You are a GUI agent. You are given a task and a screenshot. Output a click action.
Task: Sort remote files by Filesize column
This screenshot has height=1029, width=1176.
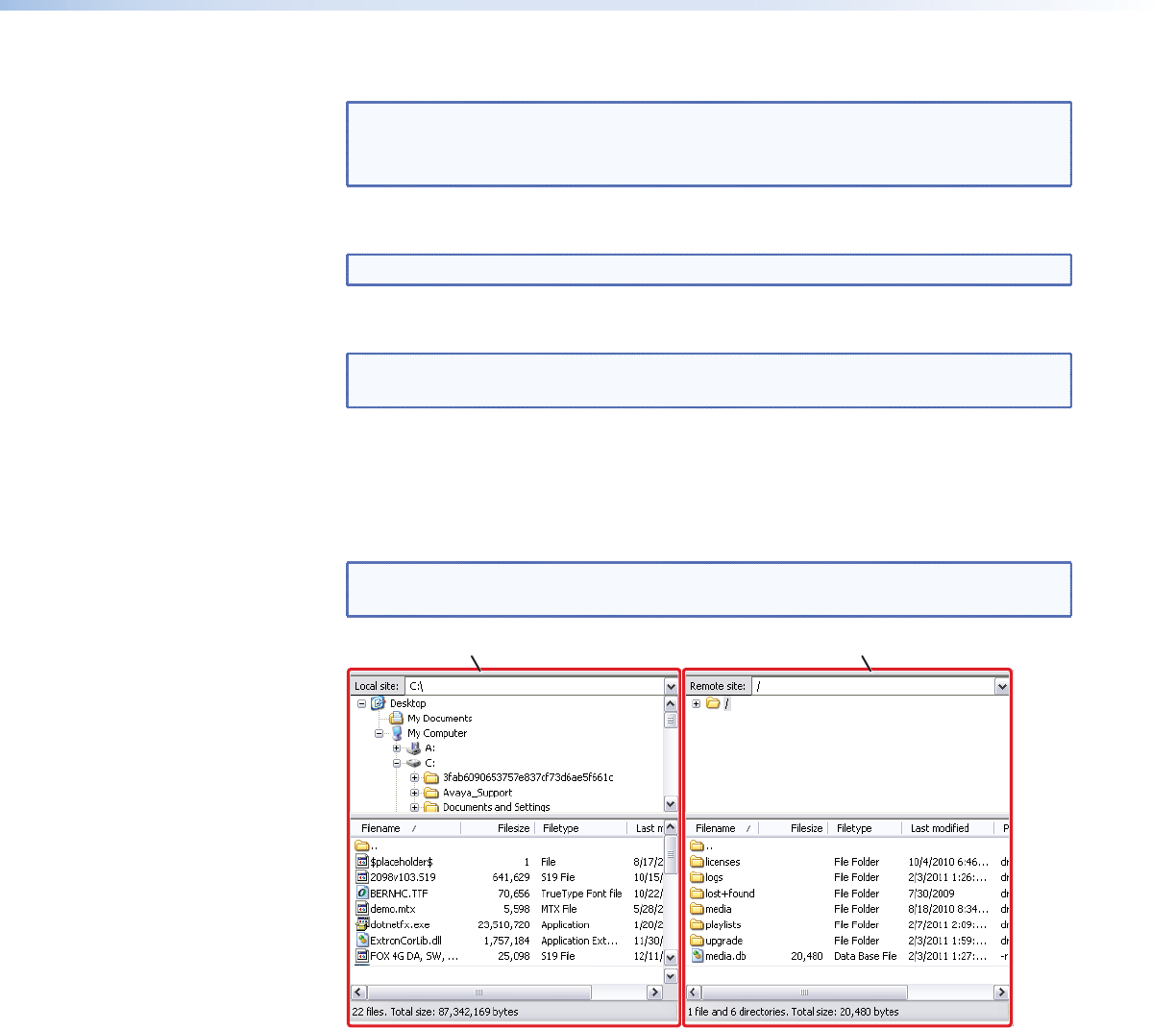coord(794,828)
